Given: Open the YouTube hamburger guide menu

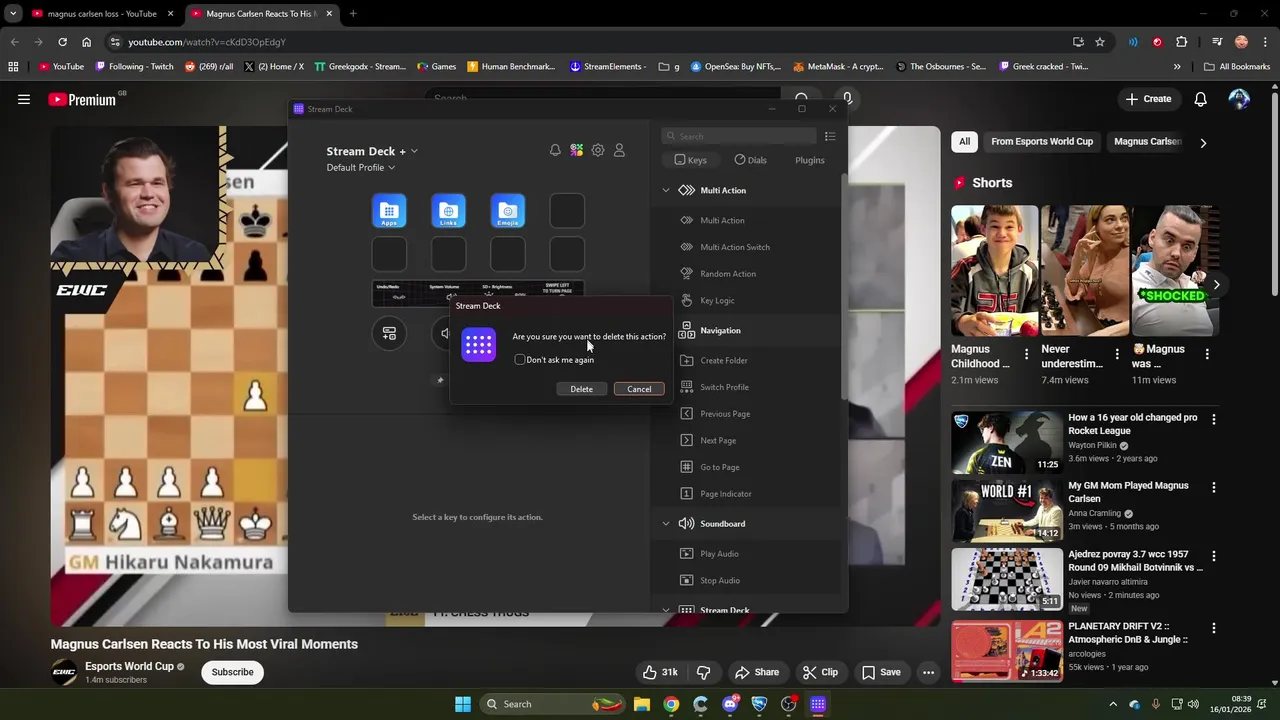Looking at the screenshot, I should (24, 99).
